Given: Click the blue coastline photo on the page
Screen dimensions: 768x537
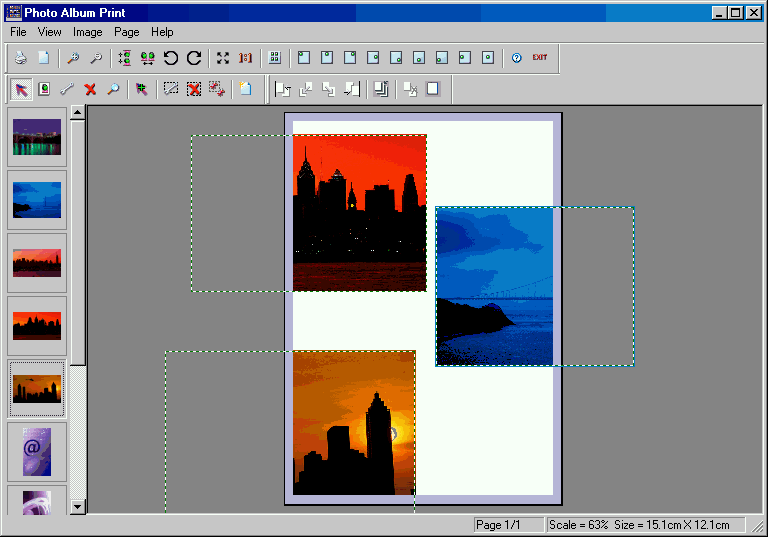Looking at the screenshot, I should click(x=494, y=286).
